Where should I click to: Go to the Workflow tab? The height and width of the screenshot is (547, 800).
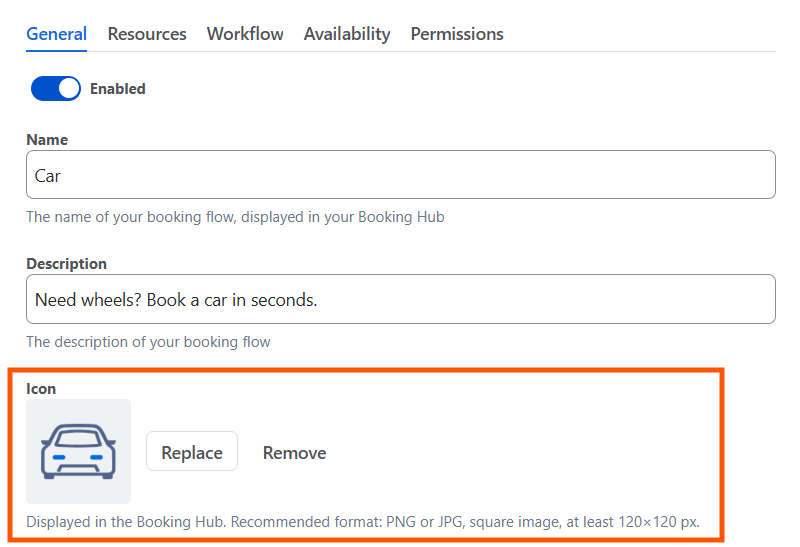(x=245, y=34)
